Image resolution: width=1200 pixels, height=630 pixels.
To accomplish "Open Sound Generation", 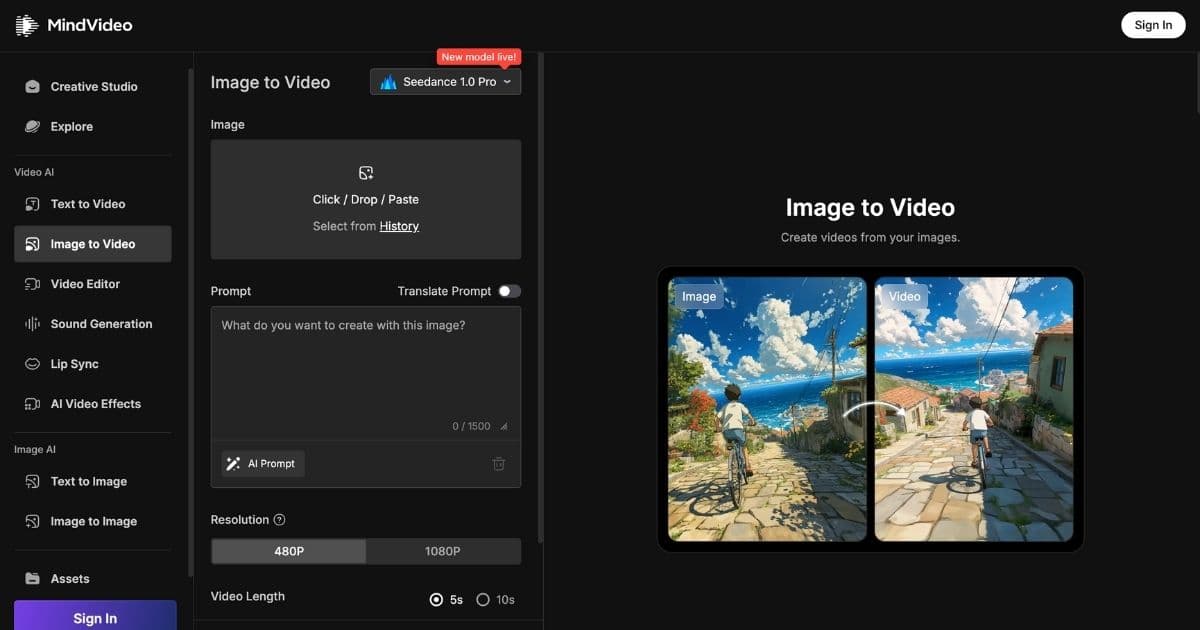I will [101, 324].
